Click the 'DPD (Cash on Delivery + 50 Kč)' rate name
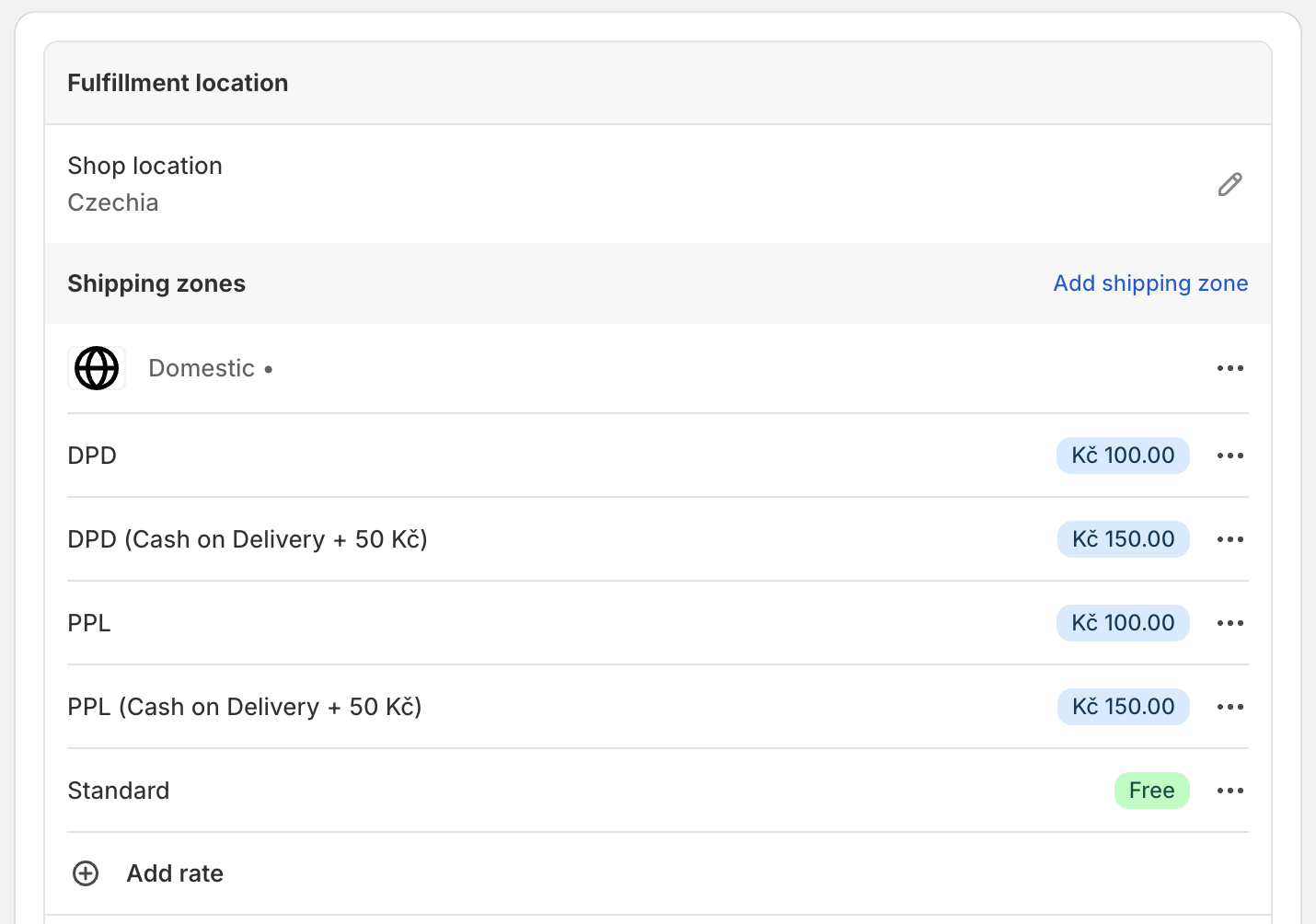The image size is (1316, 924). point(248,539)
